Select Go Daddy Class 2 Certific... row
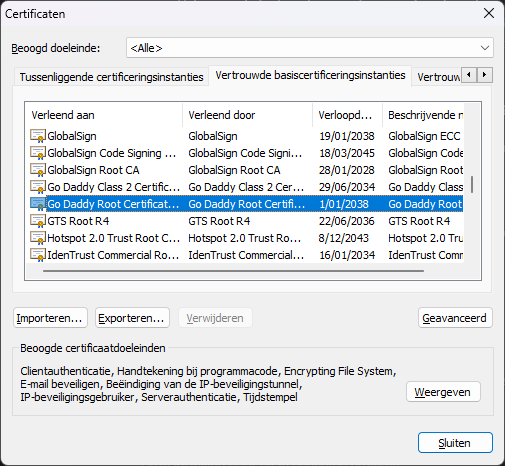The image size is (505, 466). (x=245, y=187)
